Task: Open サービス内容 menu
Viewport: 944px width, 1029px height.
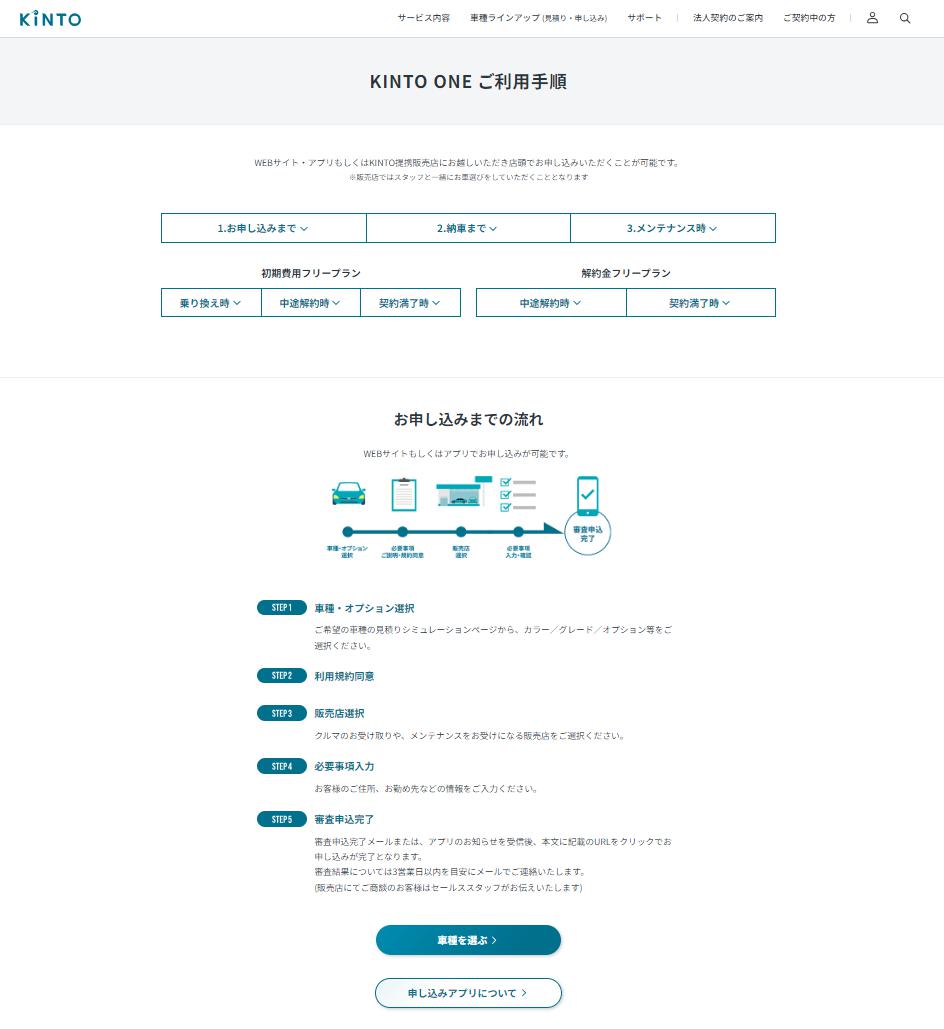Action: point(423,18)
